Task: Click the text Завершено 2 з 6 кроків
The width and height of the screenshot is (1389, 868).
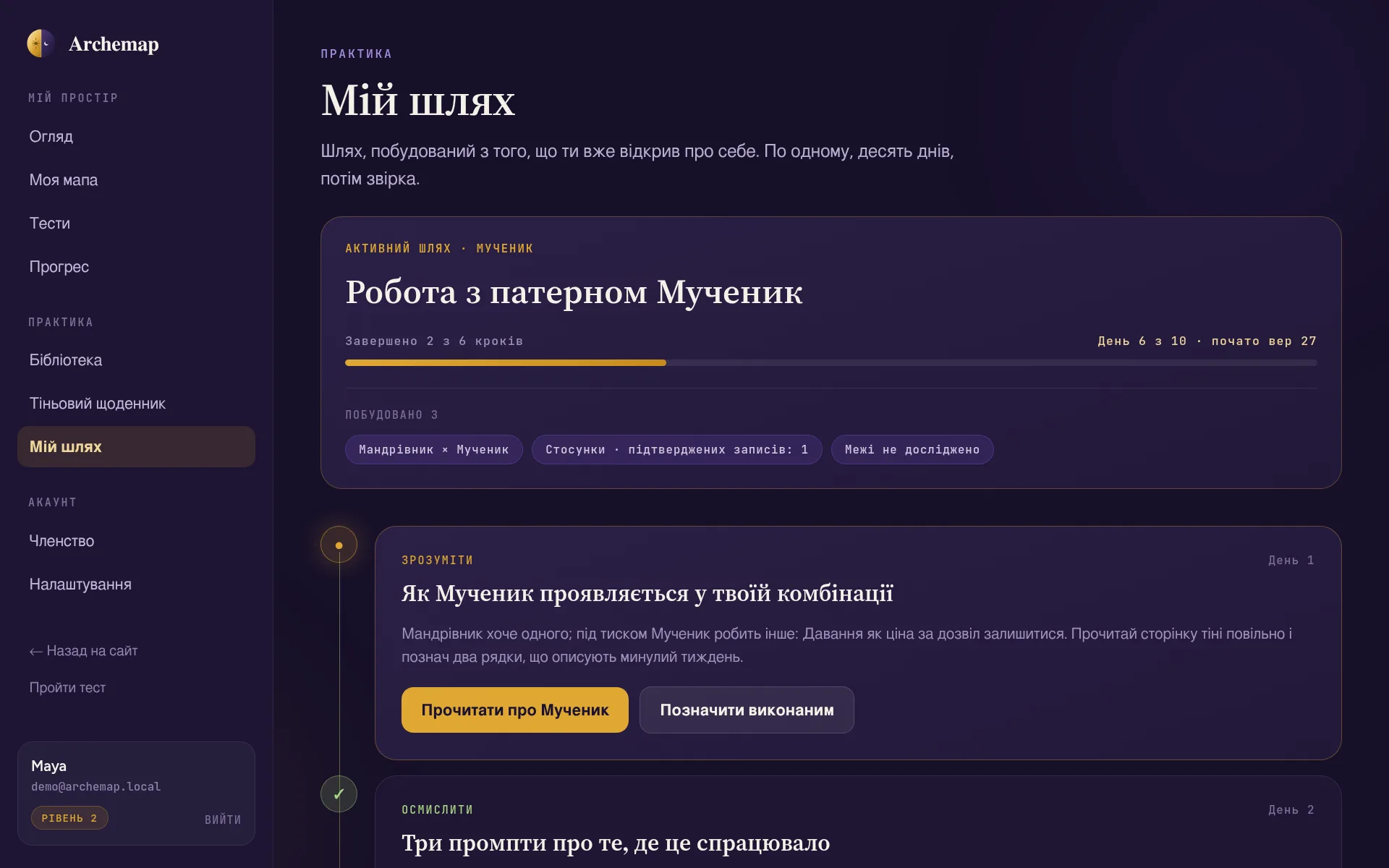Action: pyautogui.click(x=434, y=341)
